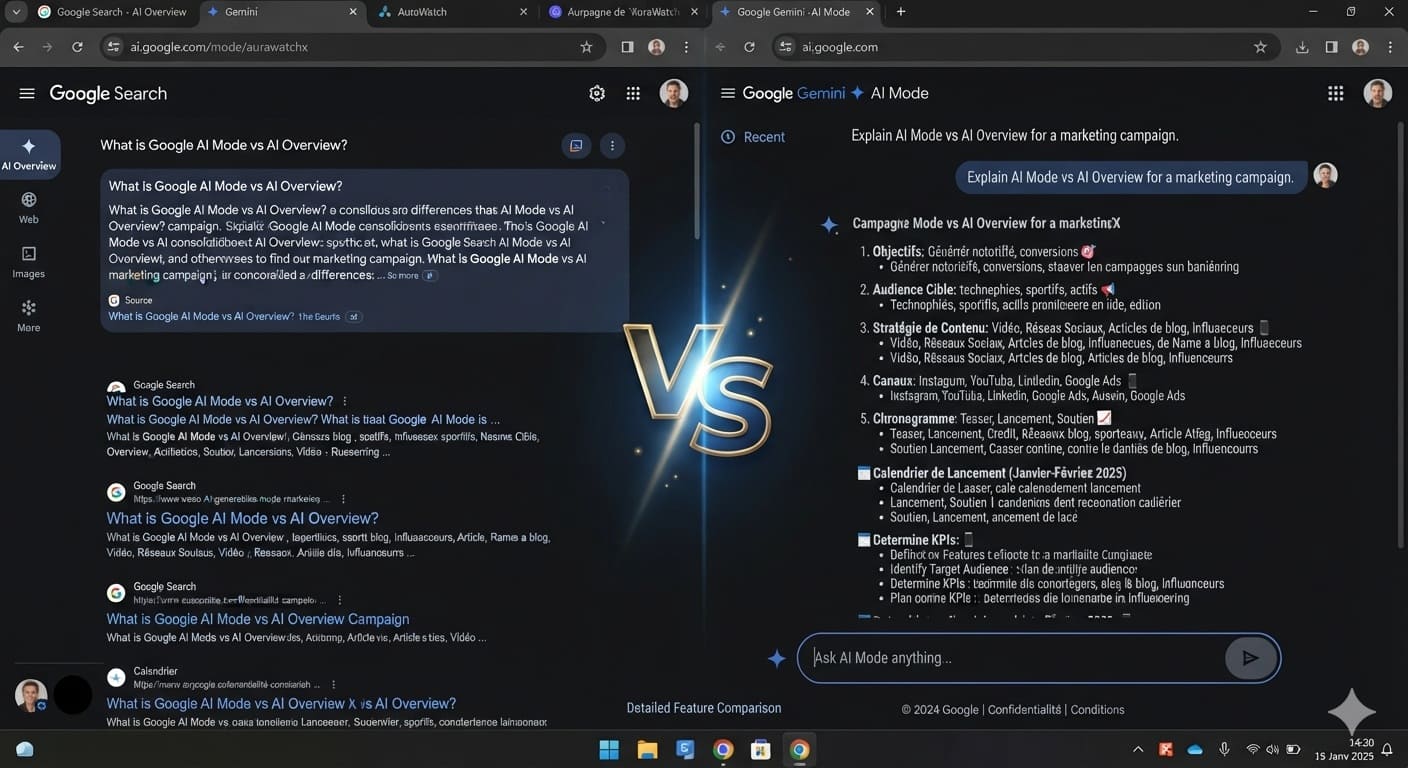The height and width of the screenshot is (768, 1408).
Task: Open a new tab with plus button
Action: pyautogui.click(x=901, y=12)
